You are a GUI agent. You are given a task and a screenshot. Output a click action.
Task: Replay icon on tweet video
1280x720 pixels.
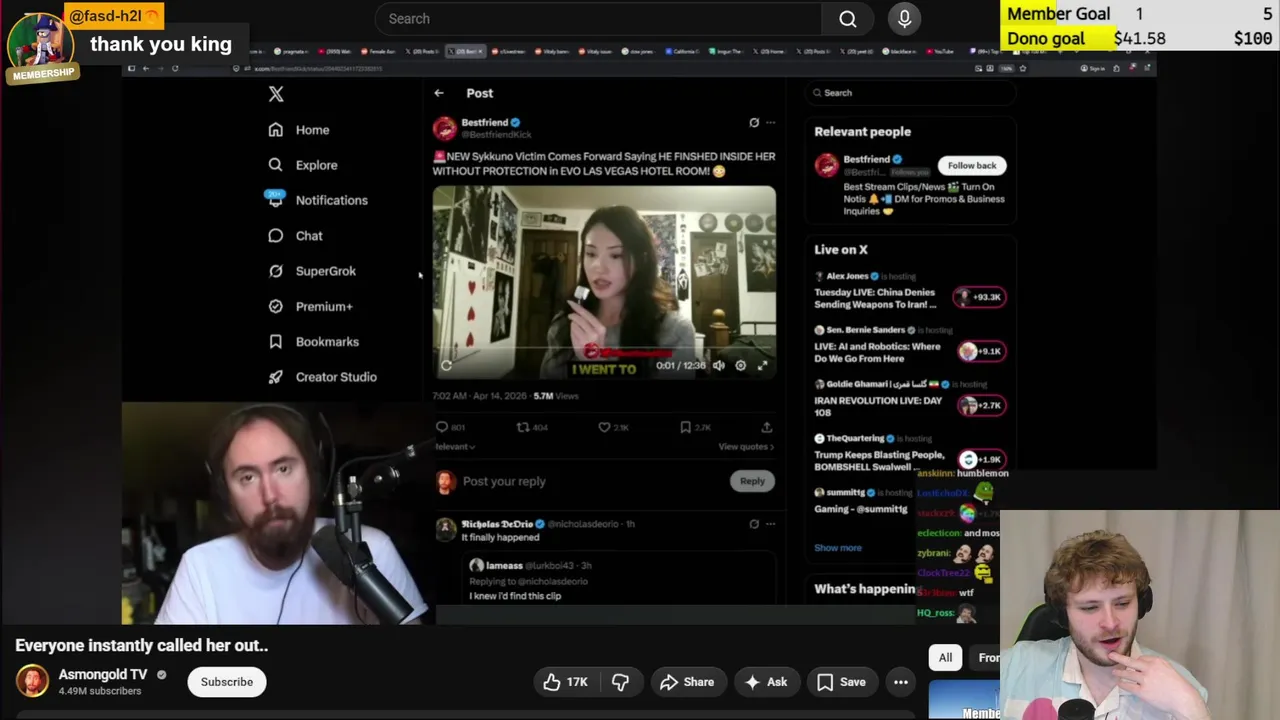click(447, 365)
